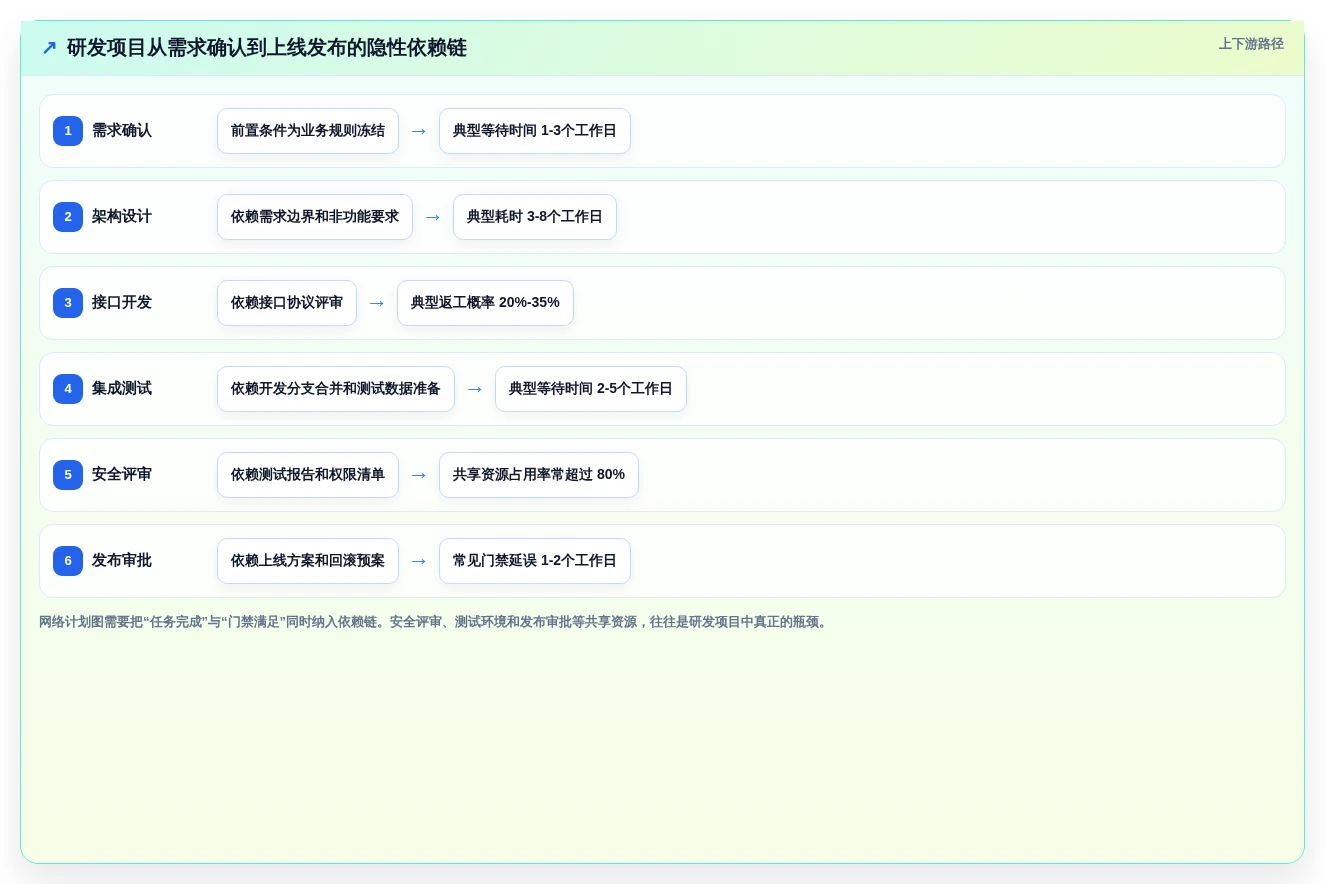Click the 接口开发 step name

[x=122, y=303]
